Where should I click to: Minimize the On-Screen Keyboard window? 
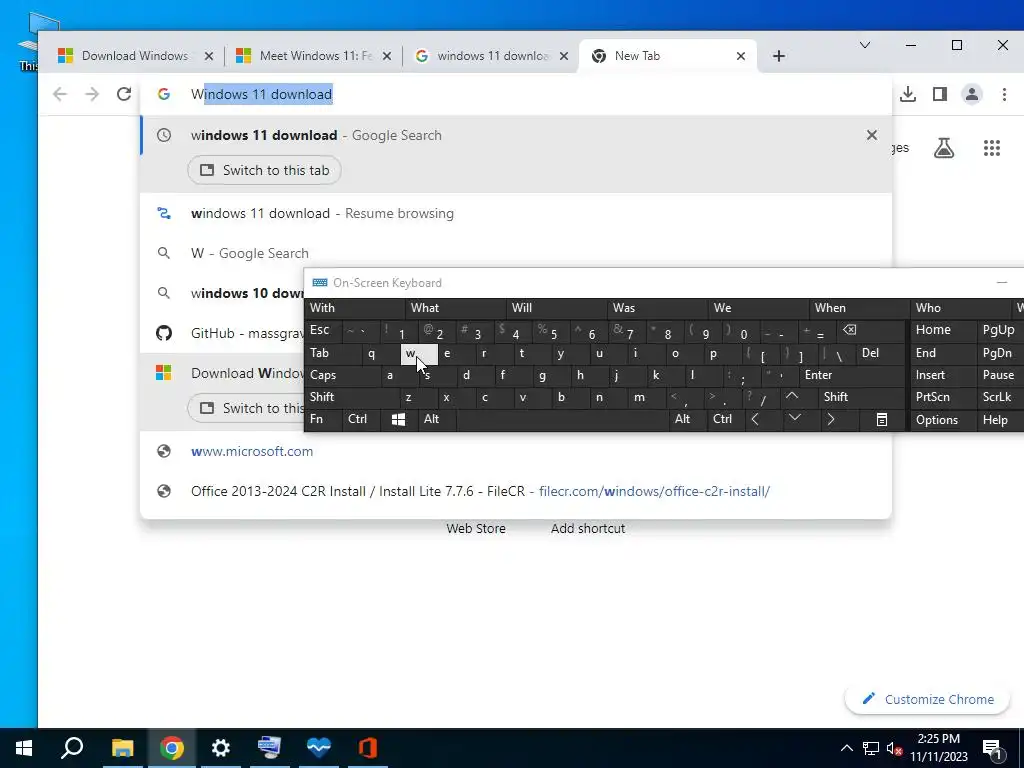(x=1002, y=283)
